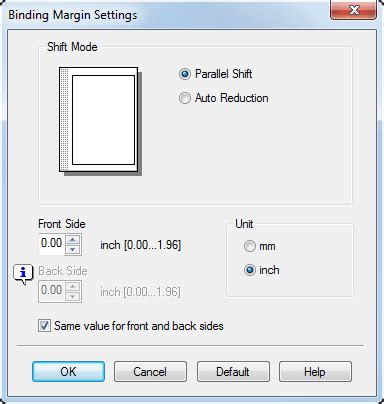This screenshot has width=384, height=404.
Task: Click the Front Side value field
Action: tap(52, 244)
